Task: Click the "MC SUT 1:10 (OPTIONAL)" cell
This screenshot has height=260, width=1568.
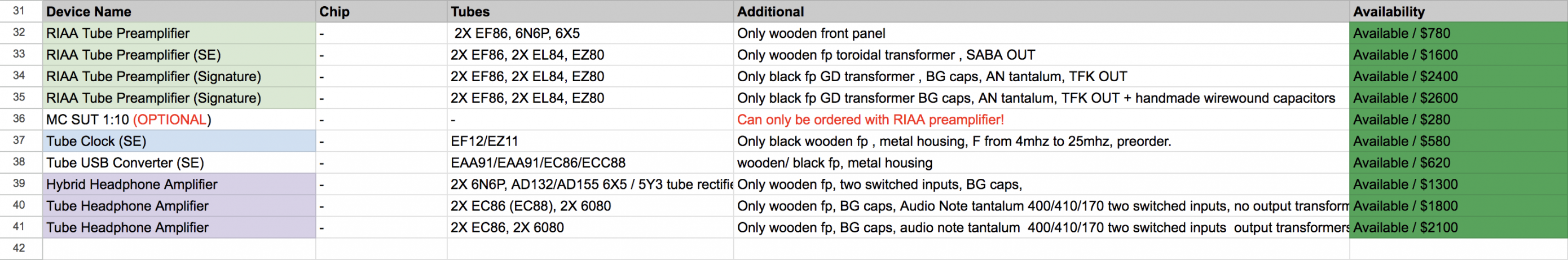Action: [x=179, y=120]
